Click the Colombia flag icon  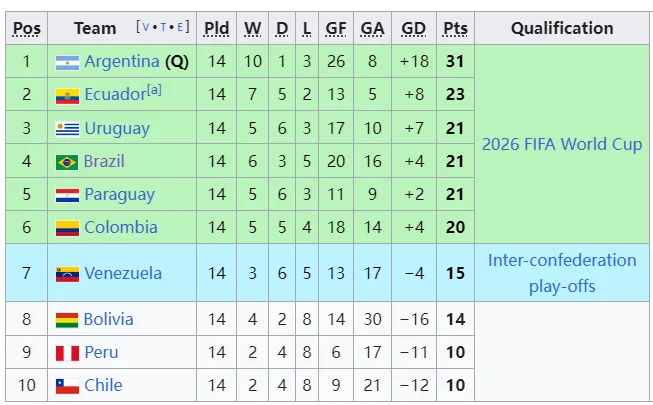pos(67,228)
